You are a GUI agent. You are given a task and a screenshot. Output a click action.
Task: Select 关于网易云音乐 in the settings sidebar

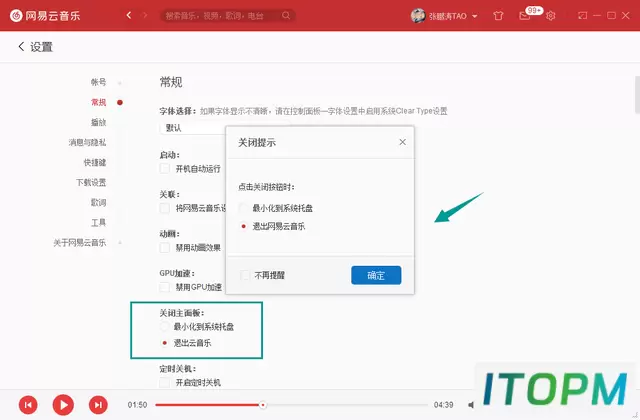tap(80, 242)
